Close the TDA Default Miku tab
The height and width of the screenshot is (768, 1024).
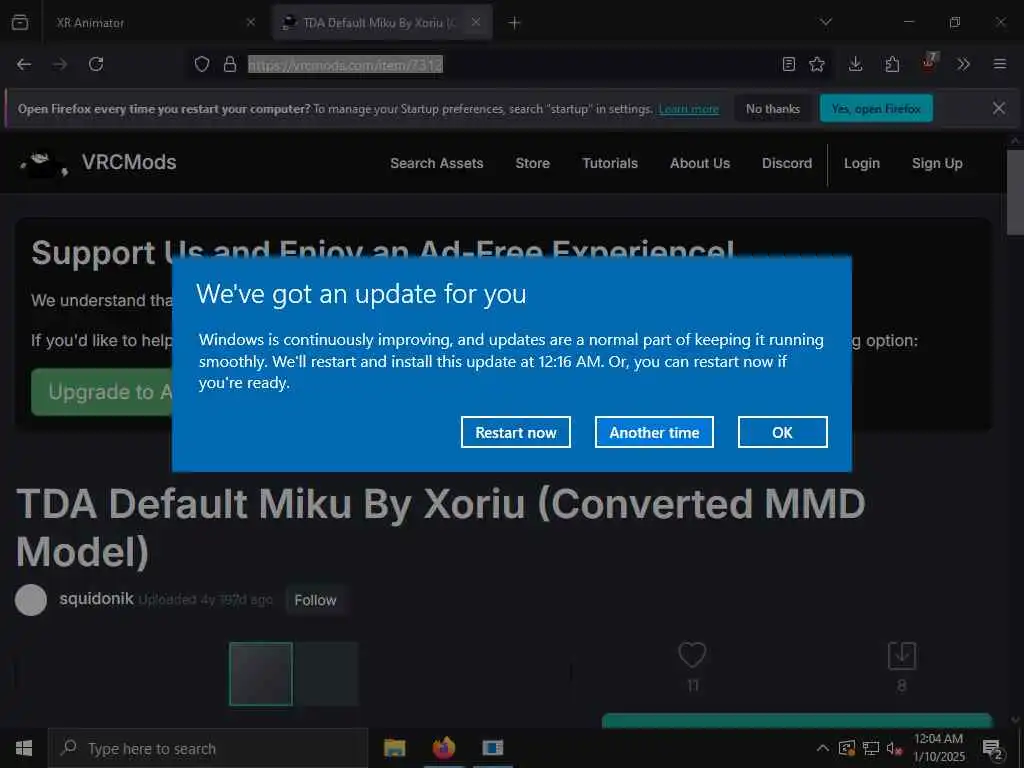click(x=476, y=22)
